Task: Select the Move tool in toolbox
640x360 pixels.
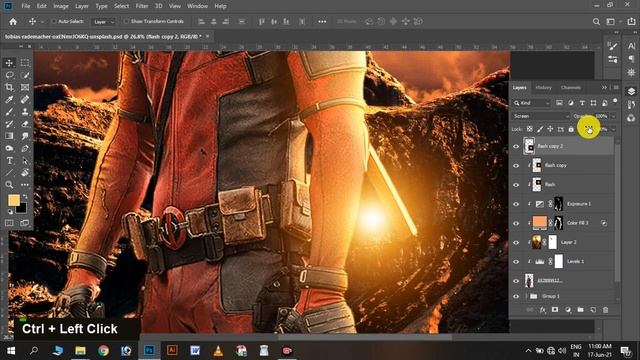Action: point(9,63)
